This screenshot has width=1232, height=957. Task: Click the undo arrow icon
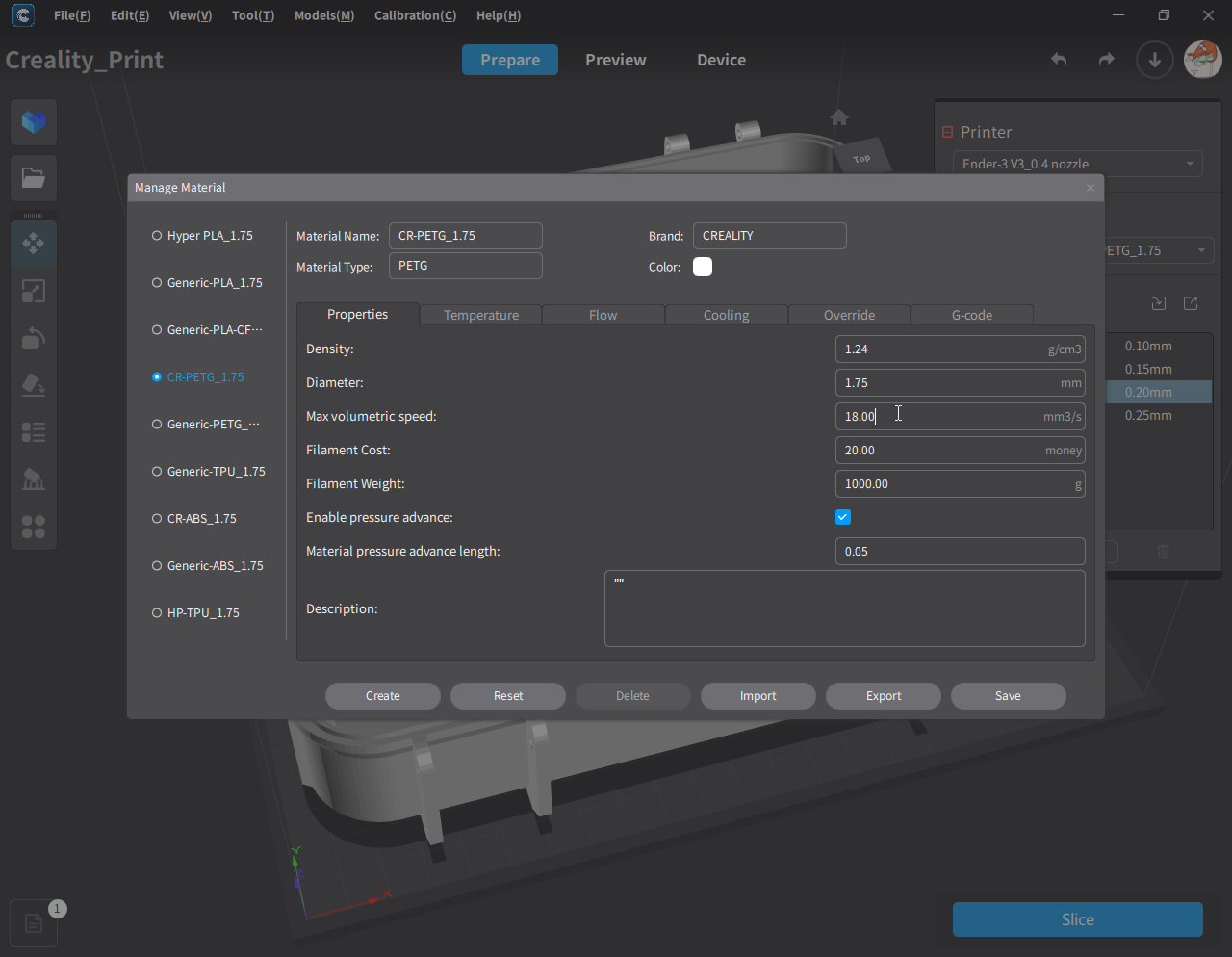1059,60
